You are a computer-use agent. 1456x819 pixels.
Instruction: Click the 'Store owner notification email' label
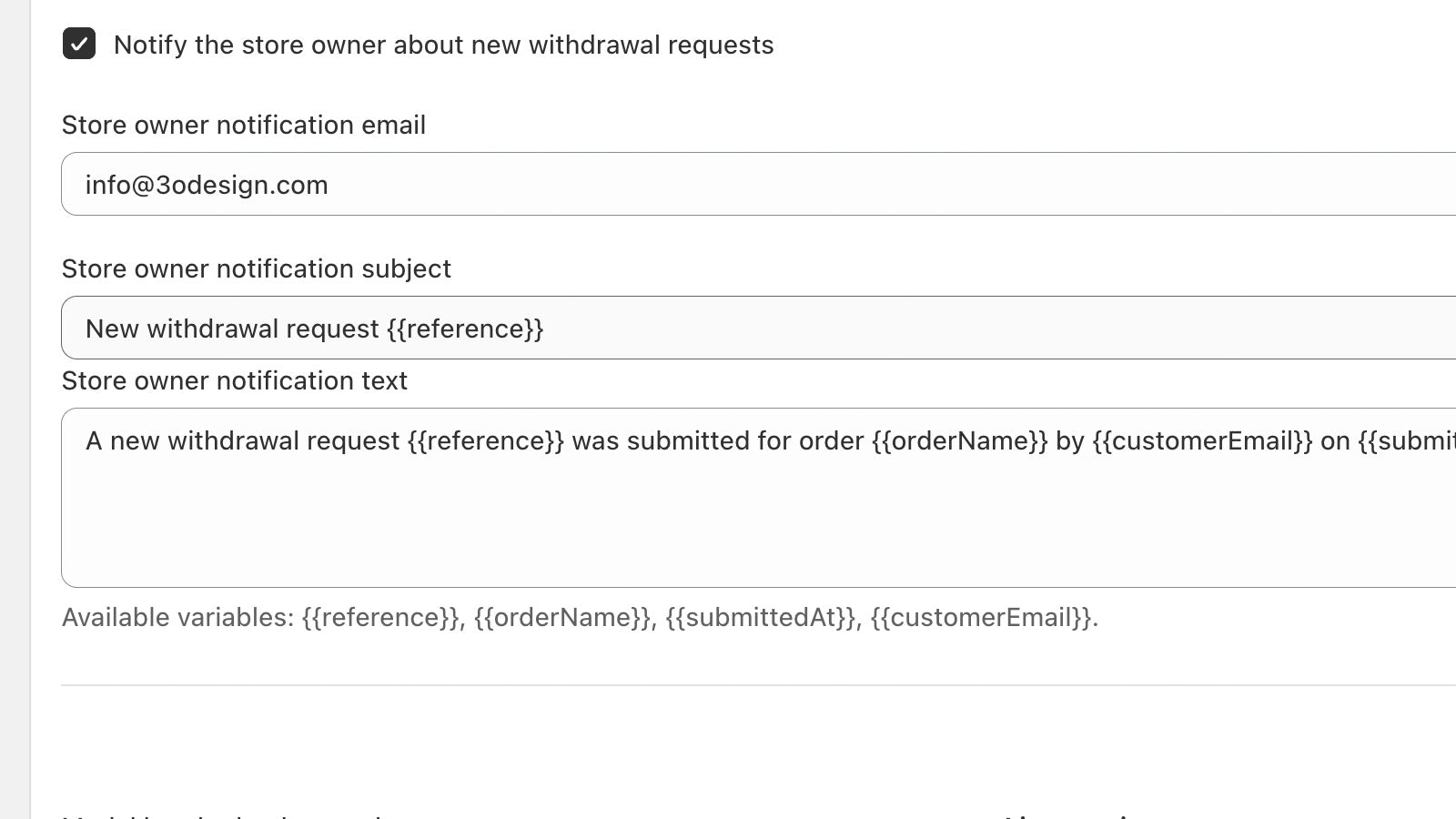[244, 125]
